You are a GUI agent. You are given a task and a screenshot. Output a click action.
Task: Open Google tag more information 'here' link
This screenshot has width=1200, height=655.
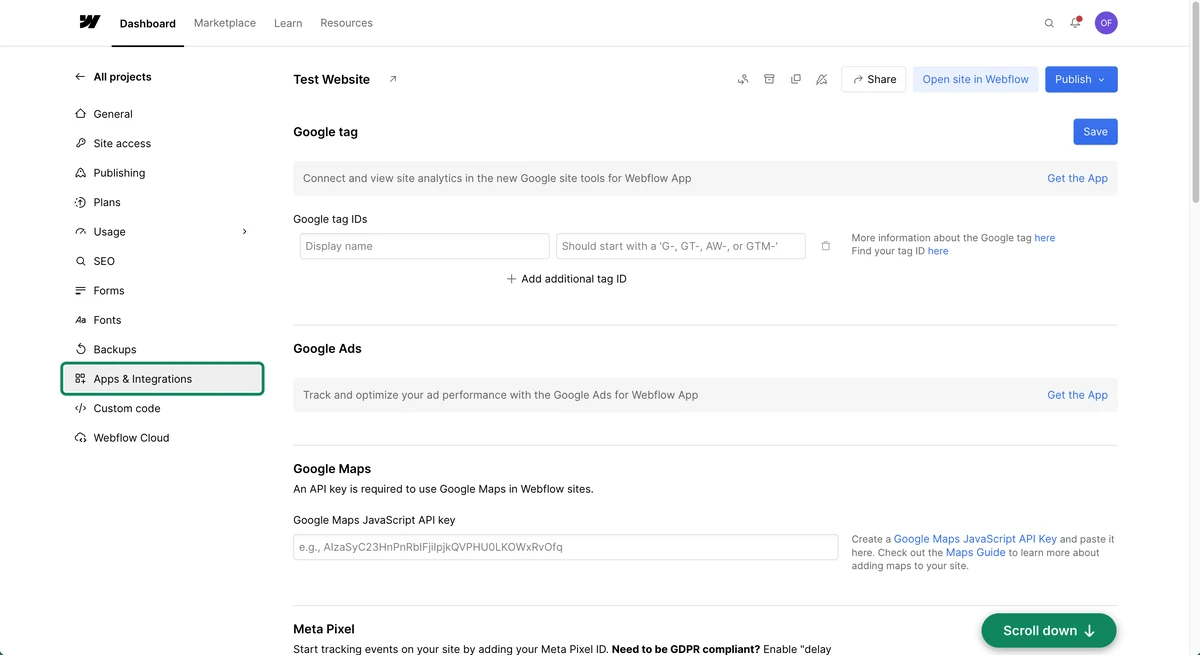[1044, 238]
